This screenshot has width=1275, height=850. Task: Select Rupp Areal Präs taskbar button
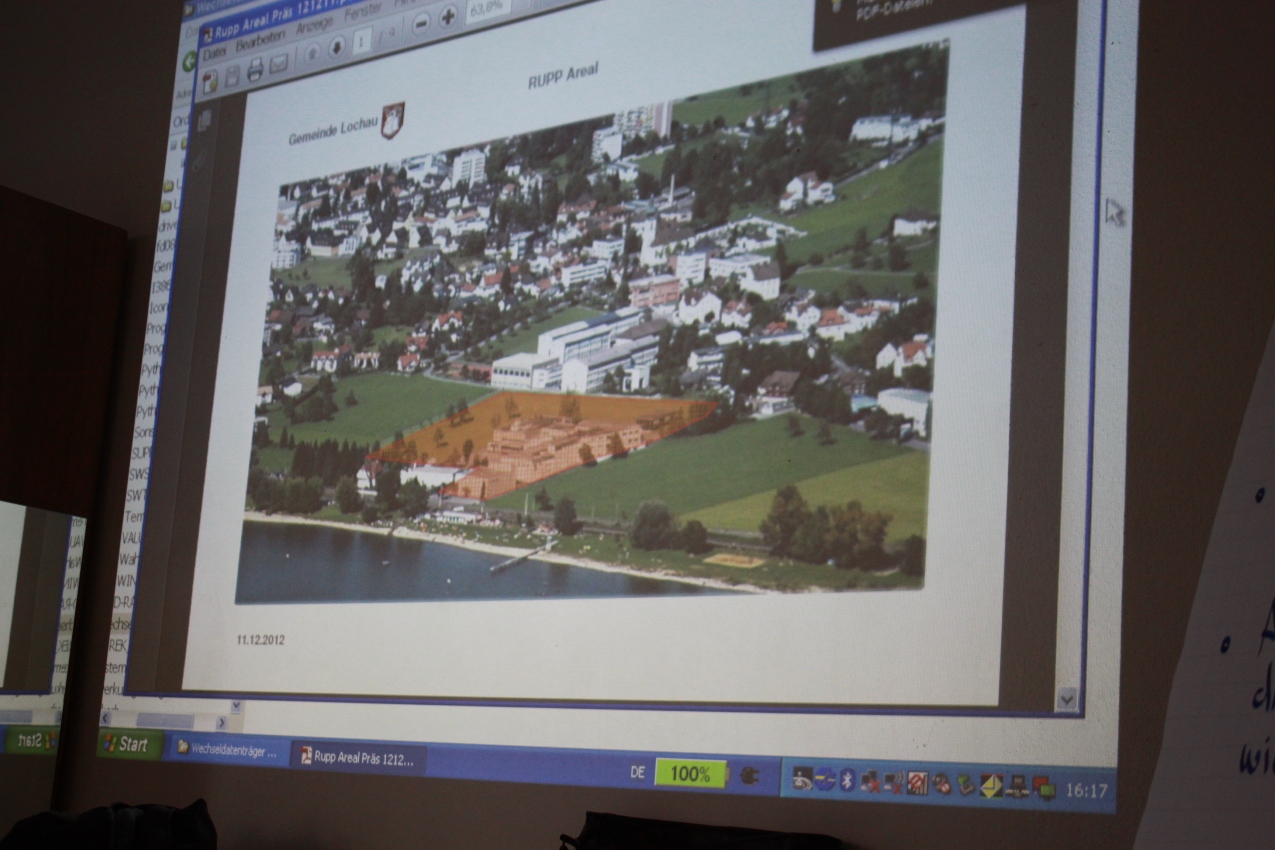tap(358, 758)
